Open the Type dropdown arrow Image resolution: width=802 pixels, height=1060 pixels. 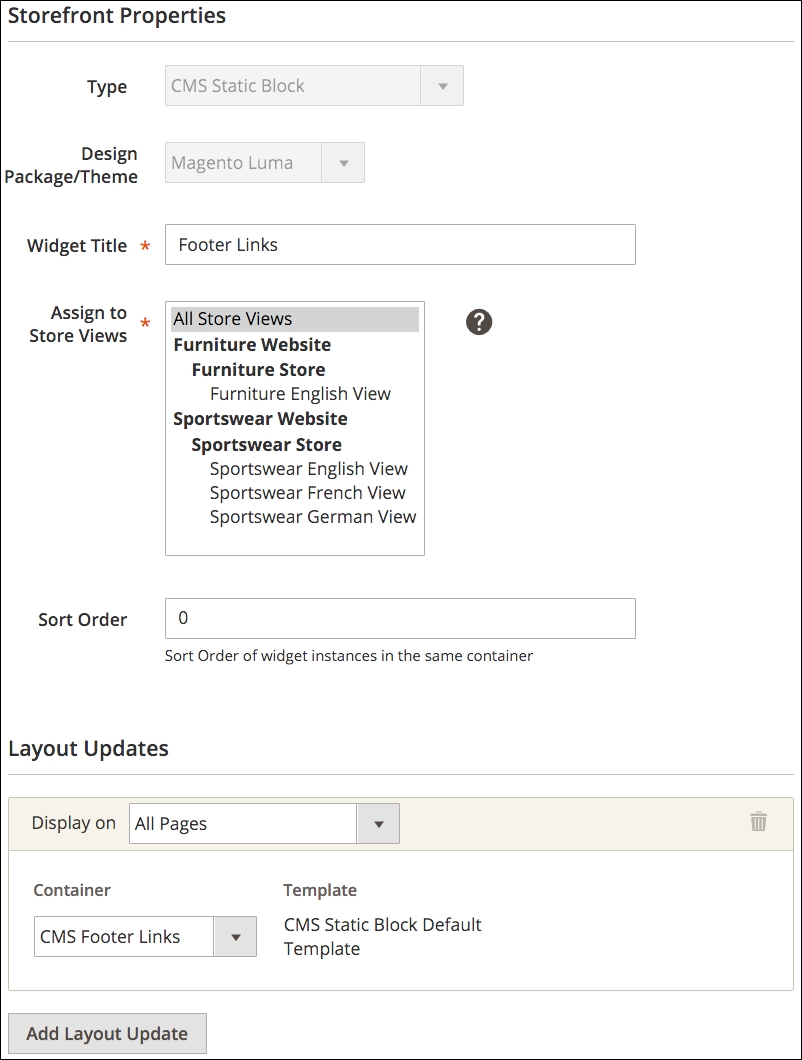(x=442, y=86)
